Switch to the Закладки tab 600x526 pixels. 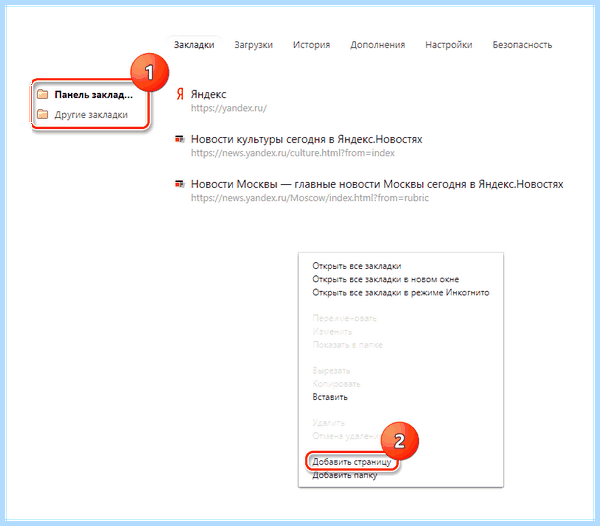(194, 45)
